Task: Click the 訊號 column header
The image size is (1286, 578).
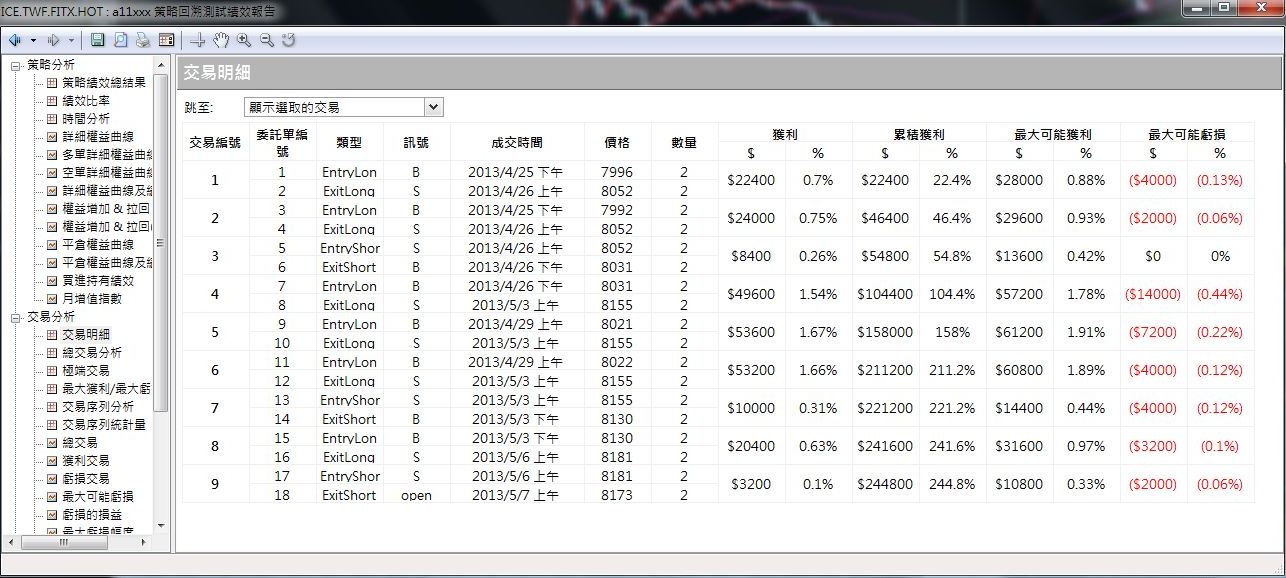Action: click(x=416, y=142)
